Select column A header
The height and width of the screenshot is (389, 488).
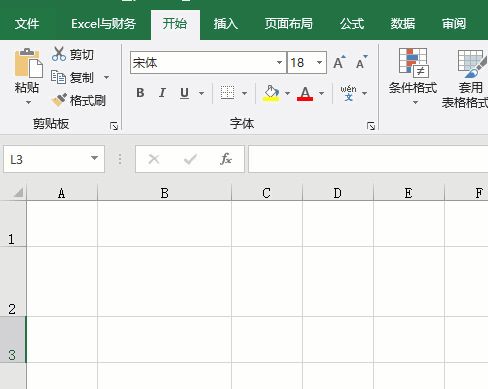click(62, 193)
